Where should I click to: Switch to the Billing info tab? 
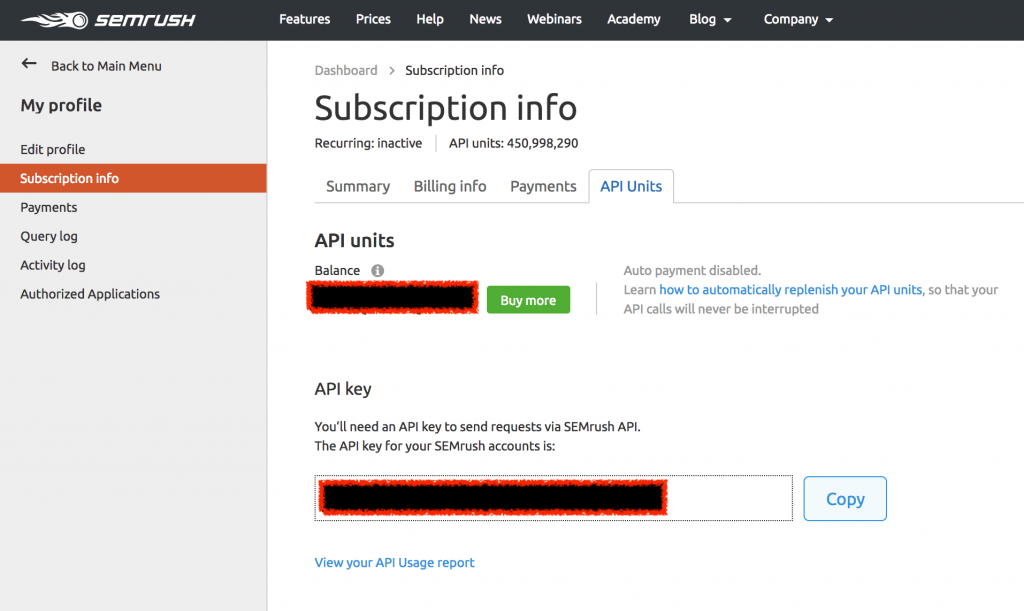(x=450, y=187)
